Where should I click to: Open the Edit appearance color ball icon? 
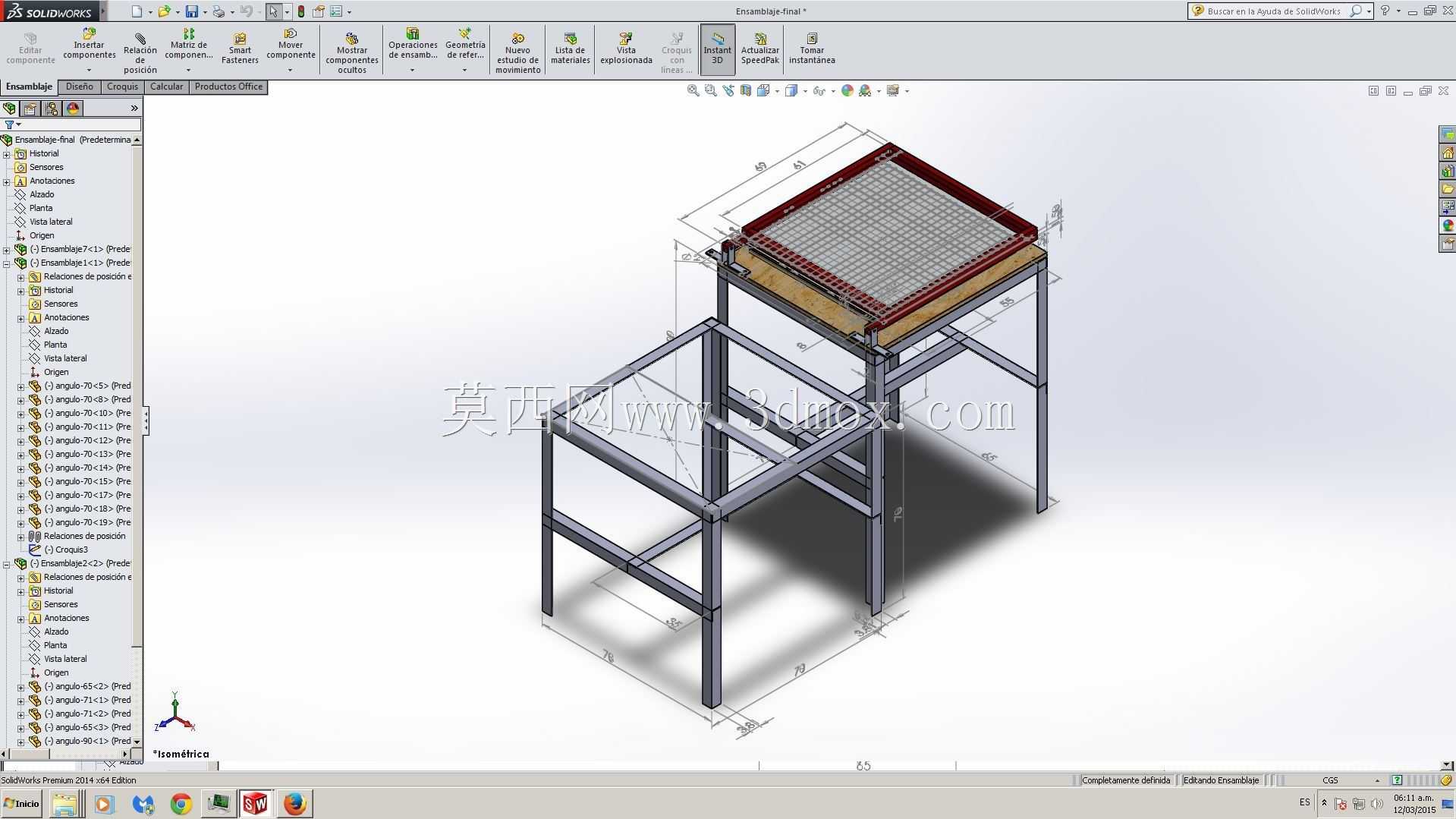tap(847, 90)
